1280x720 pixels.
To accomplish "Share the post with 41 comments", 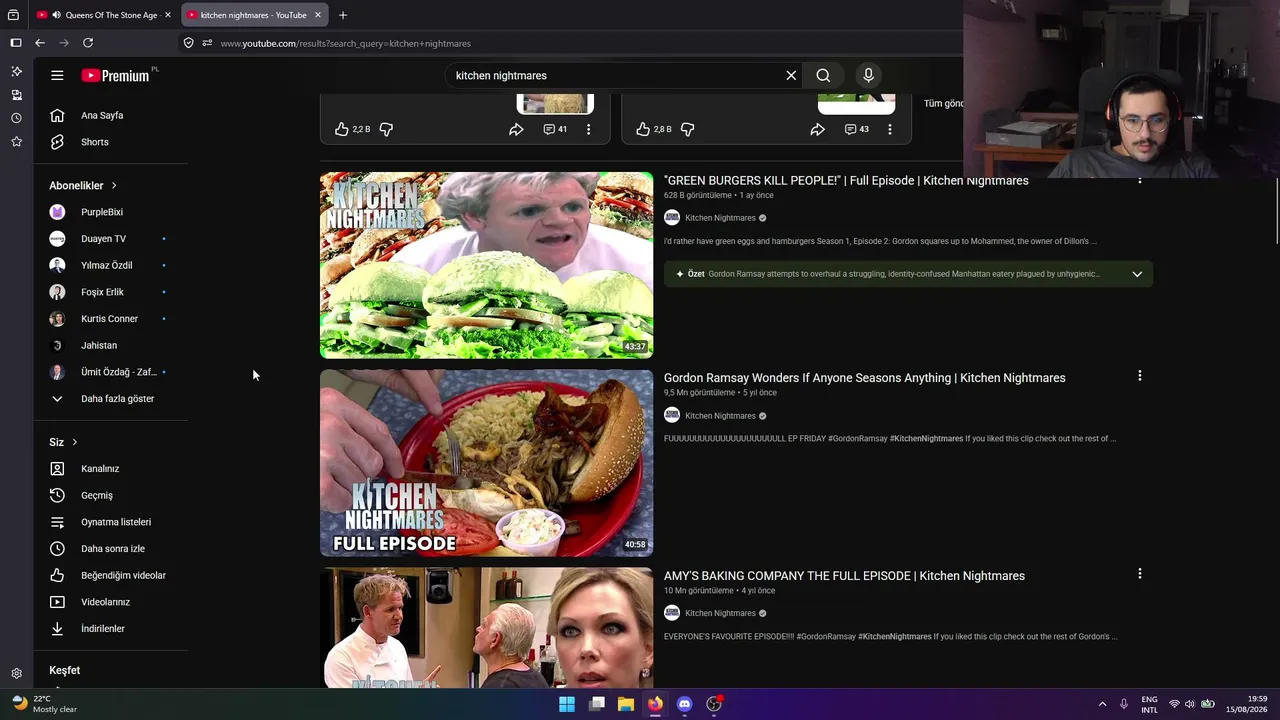I will point(516,129).
